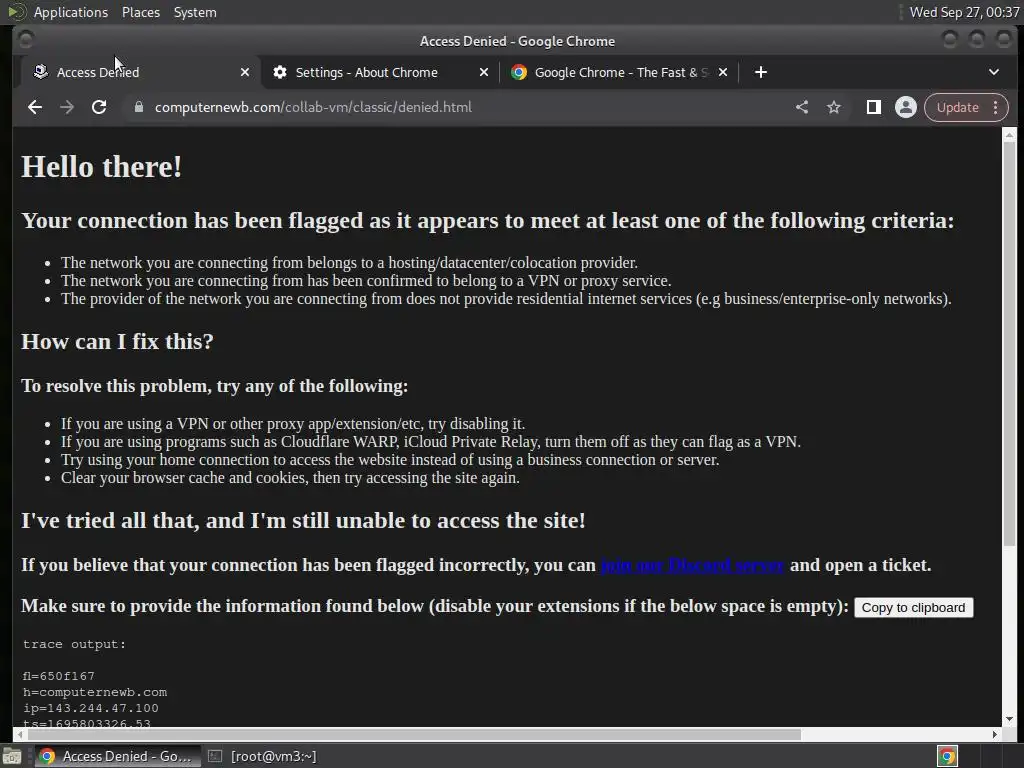This screenshot has height=768, width=1024.
Task: Open the clock Wed Sep 27 calendar
Action: [964, 12]
